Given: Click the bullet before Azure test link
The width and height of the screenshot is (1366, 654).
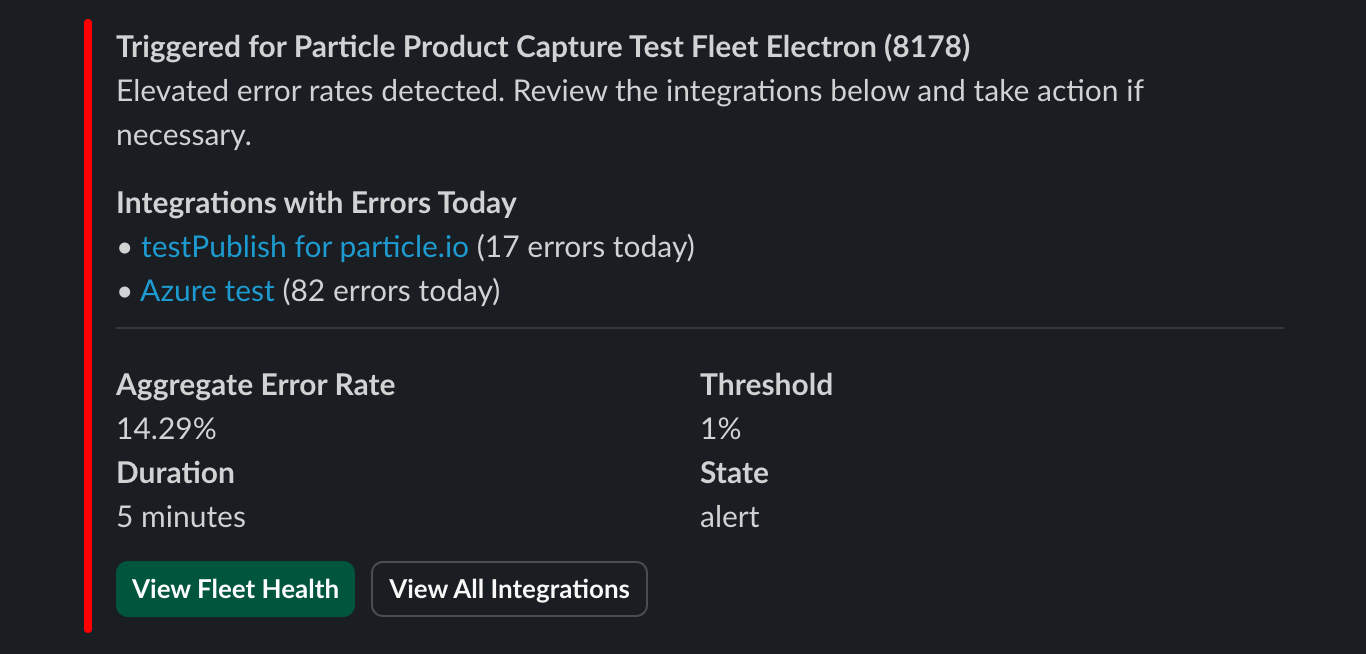Looking at the screenshot, I should [x=124, y=292].
